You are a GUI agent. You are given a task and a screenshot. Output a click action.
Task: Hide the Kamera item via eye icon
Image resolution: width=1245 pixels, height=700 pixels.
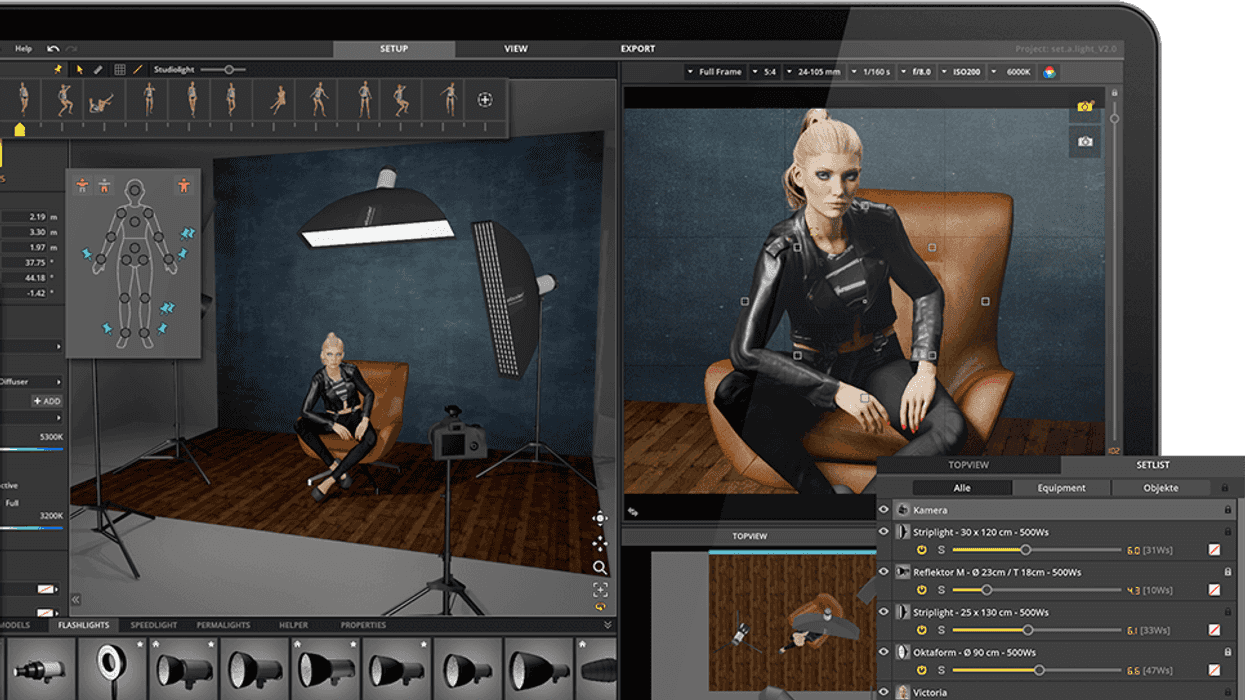tap(884, 510)
